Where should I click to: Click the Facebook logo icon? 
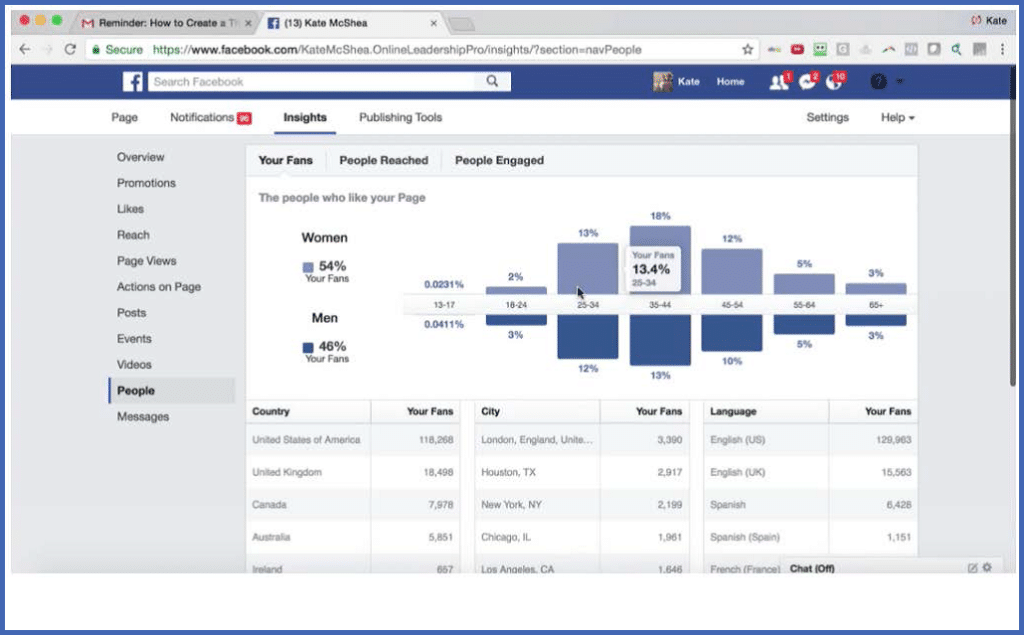[x=133, y=82]
